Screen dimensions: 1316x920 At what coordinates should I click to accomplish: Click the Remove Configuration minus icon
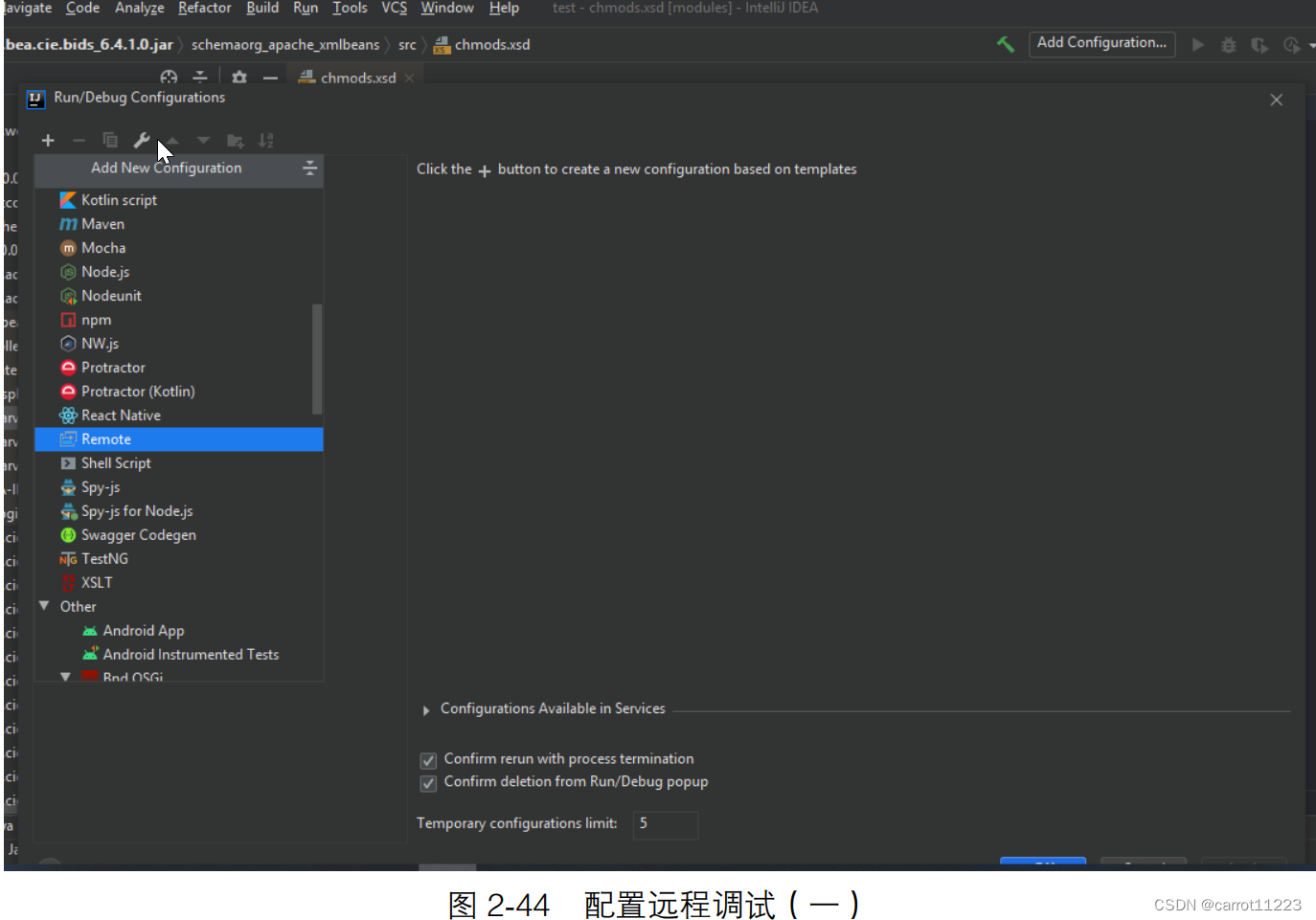click(x=79, y=141)
